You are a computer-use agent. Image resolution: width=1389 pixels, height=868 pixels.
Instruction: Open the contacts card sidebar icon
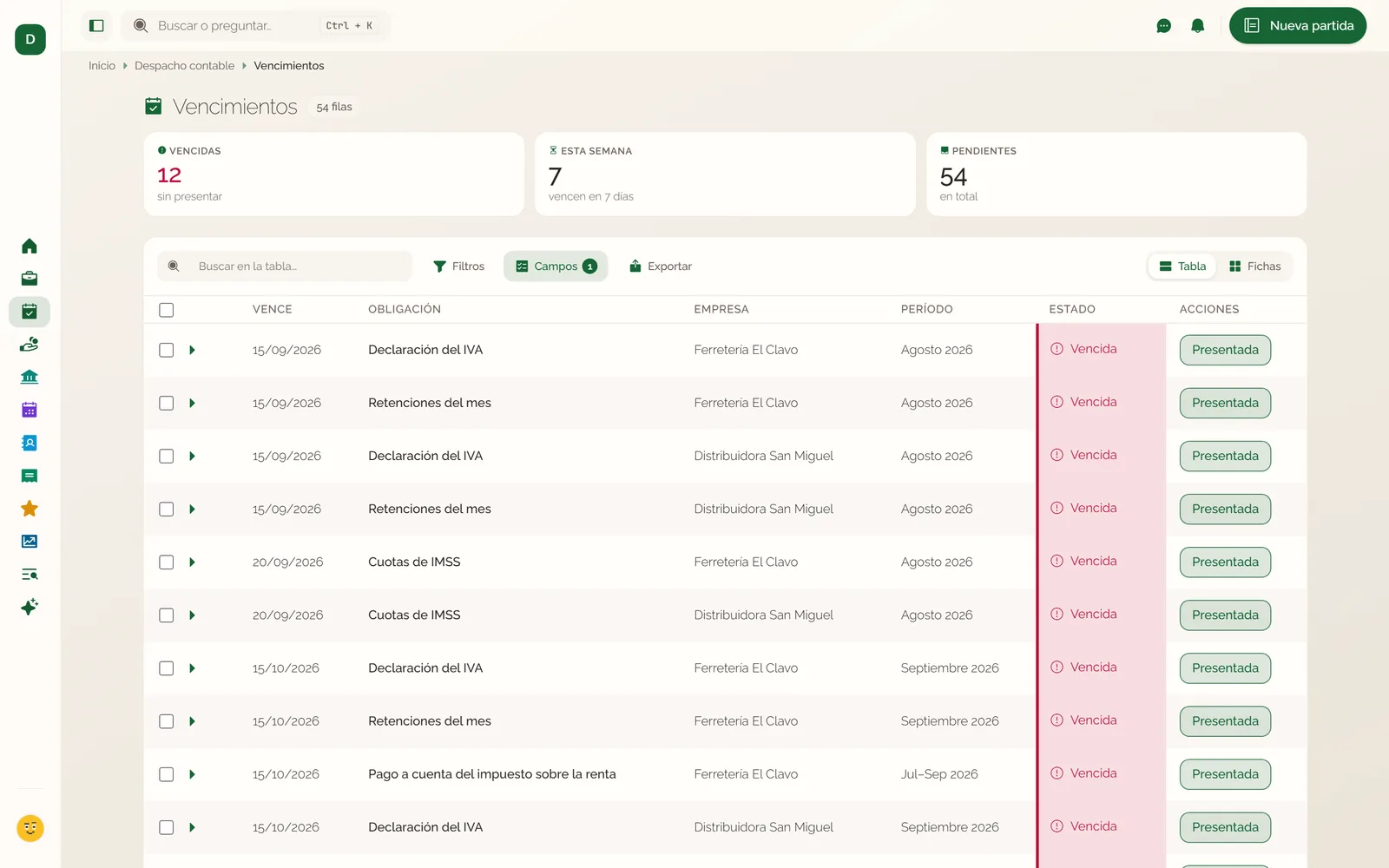click(30, 443)
